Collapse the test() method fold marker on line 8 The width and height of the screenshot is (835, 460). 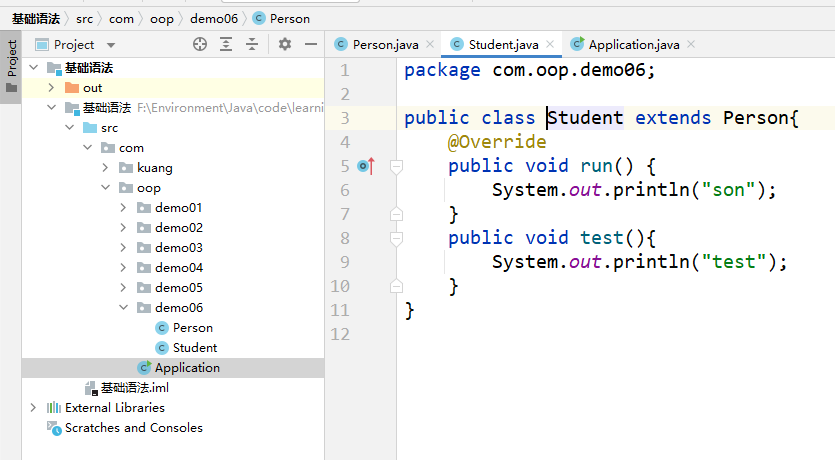pos(396,239)
